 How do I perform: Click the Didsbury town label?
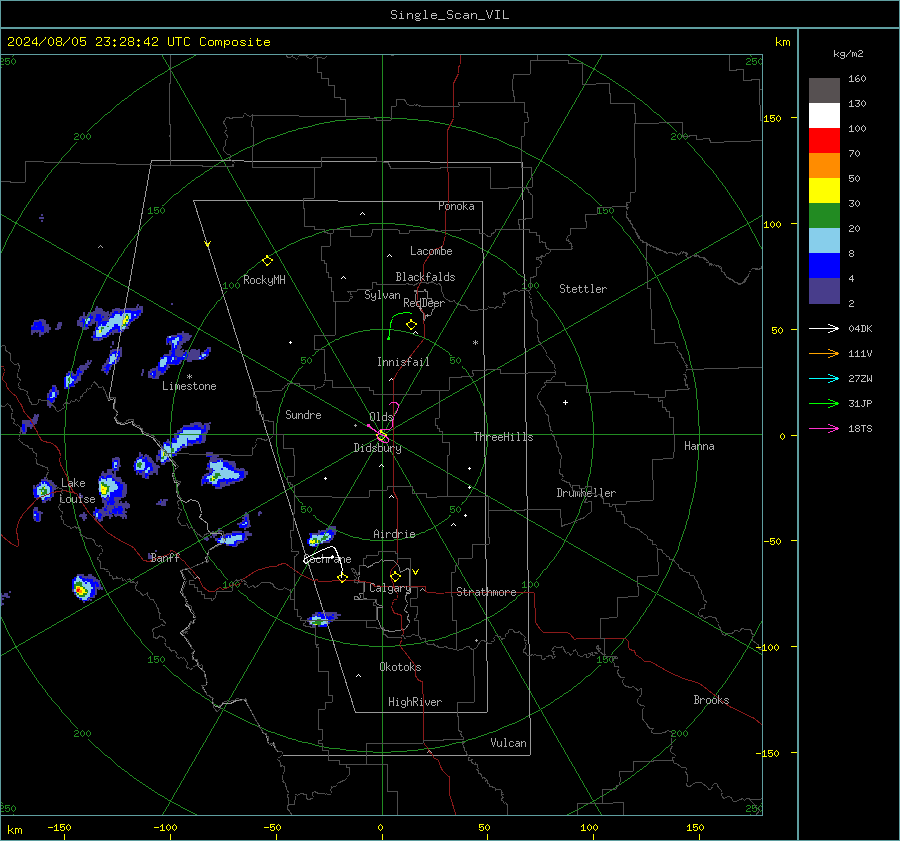click(377, 448)
